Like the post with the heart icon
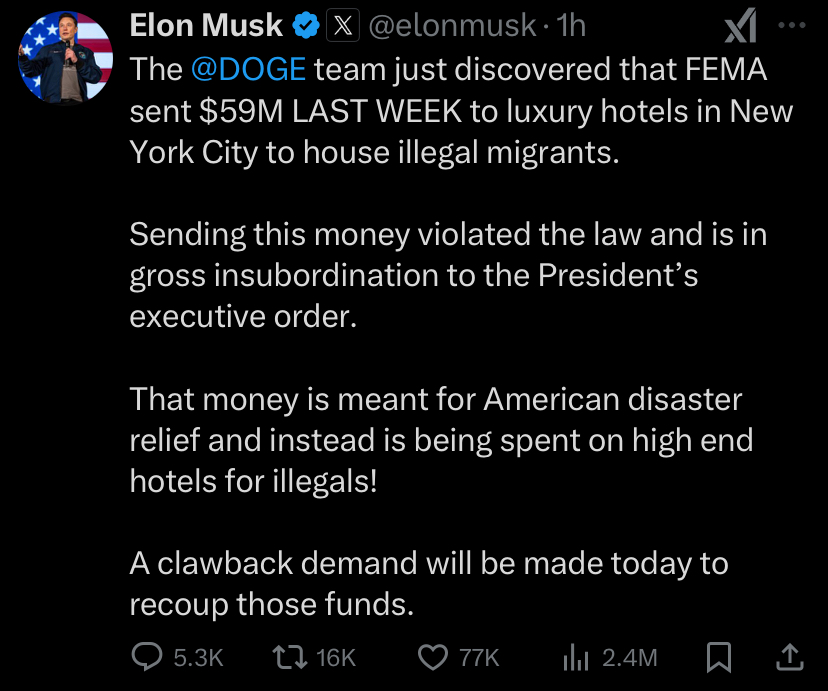828x691 pixels. pyautogui.click(x=433, y=658)
